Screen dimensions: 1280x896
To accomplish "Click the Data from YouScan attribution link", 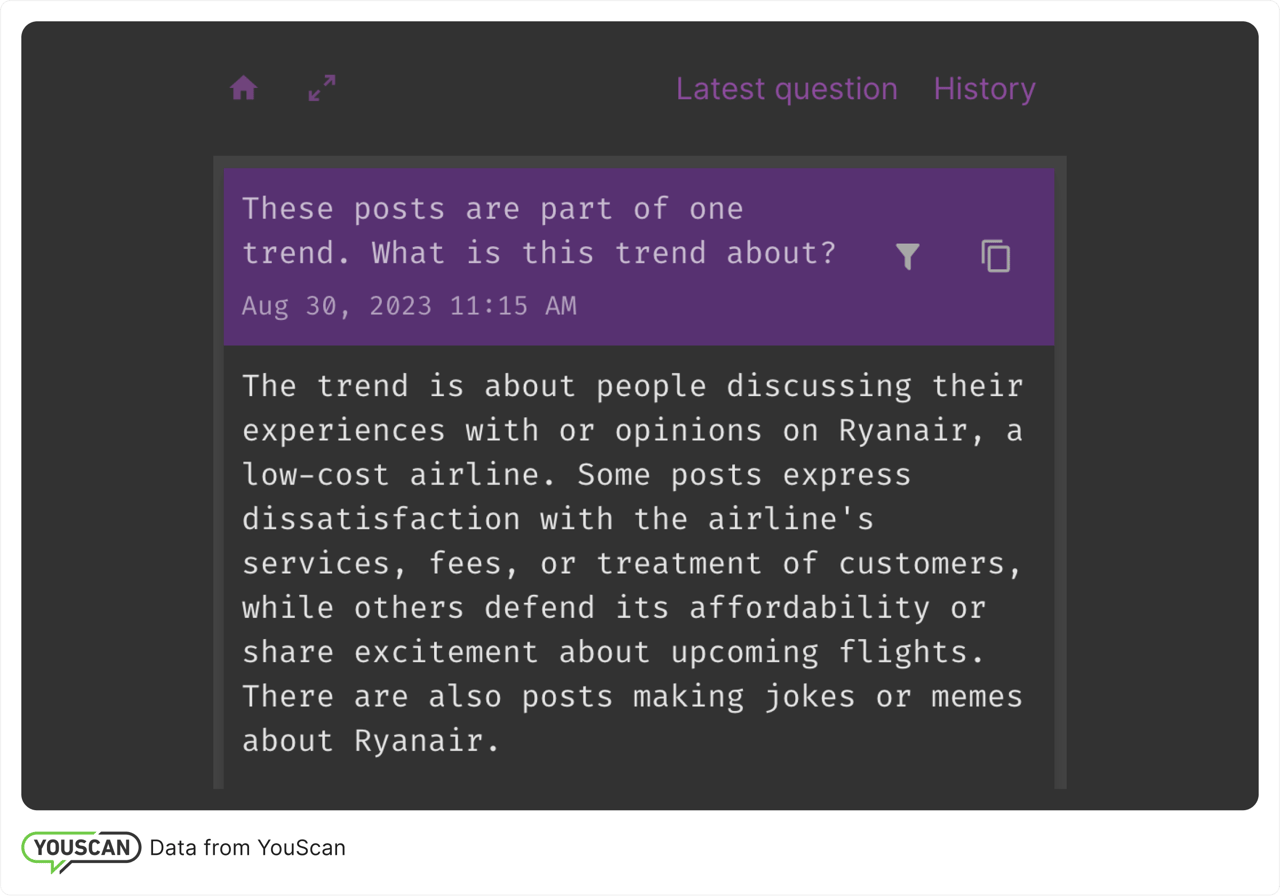I will 247,847.
